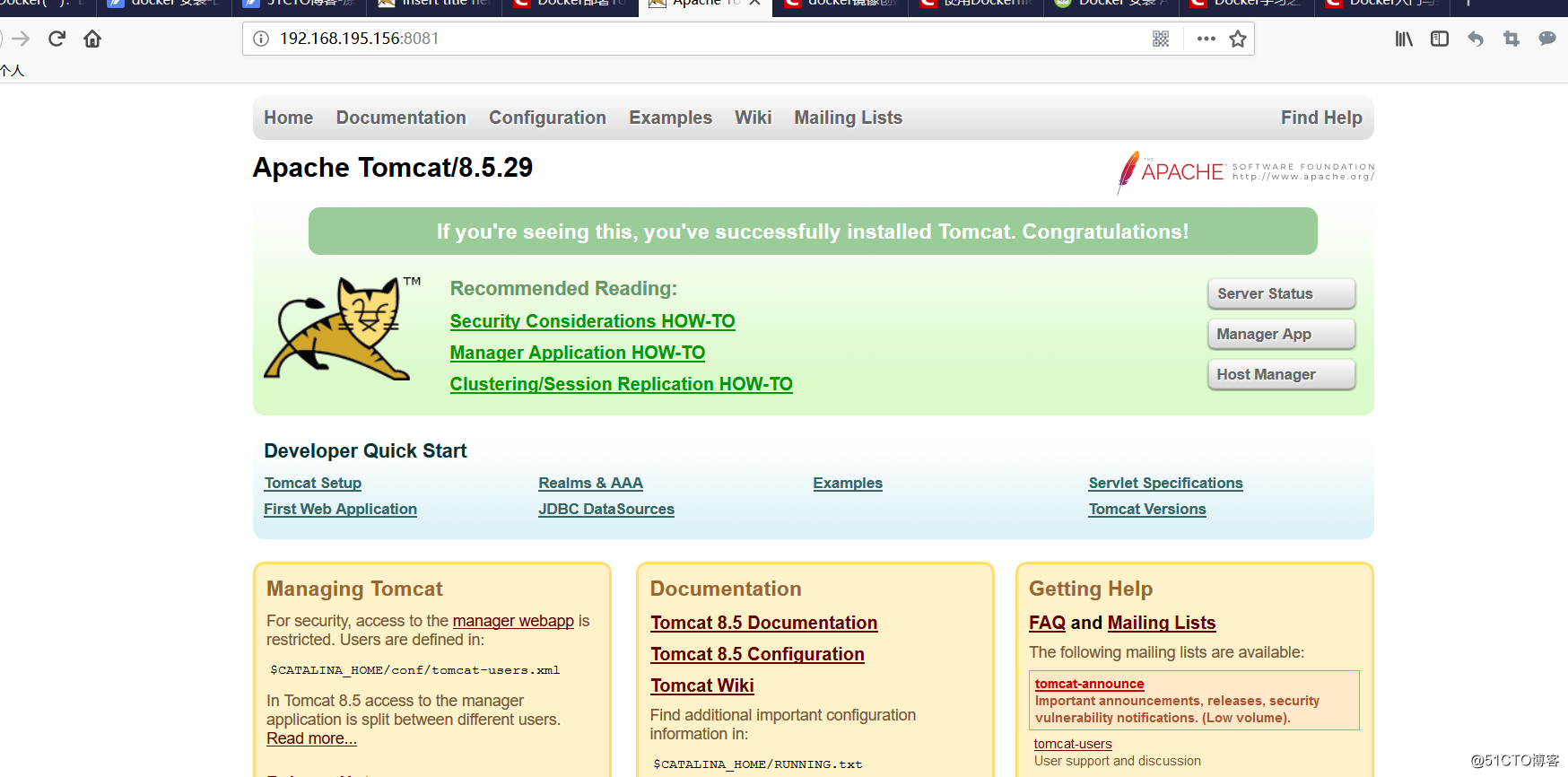Bookmark this page with the star
This screenshot has width=1568, height=777.
(x=1238, y=39)
